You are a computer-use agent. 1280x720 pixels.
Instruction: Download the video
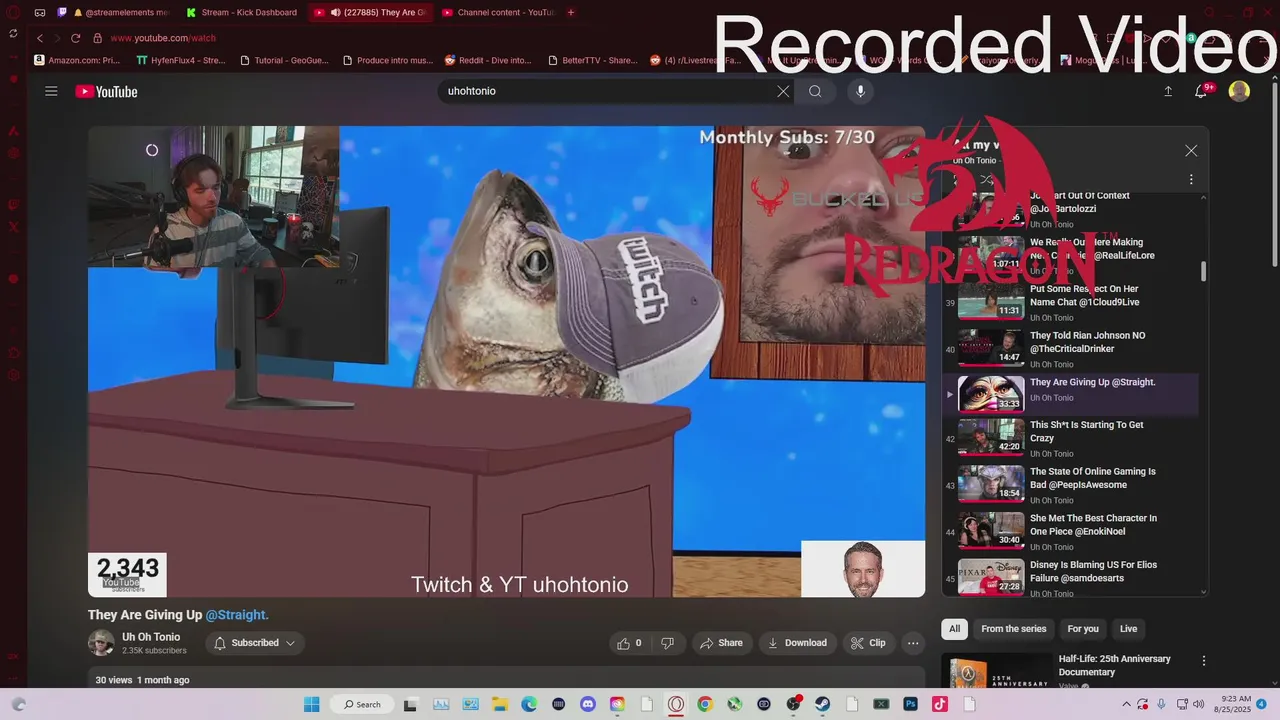coord(797,643)
